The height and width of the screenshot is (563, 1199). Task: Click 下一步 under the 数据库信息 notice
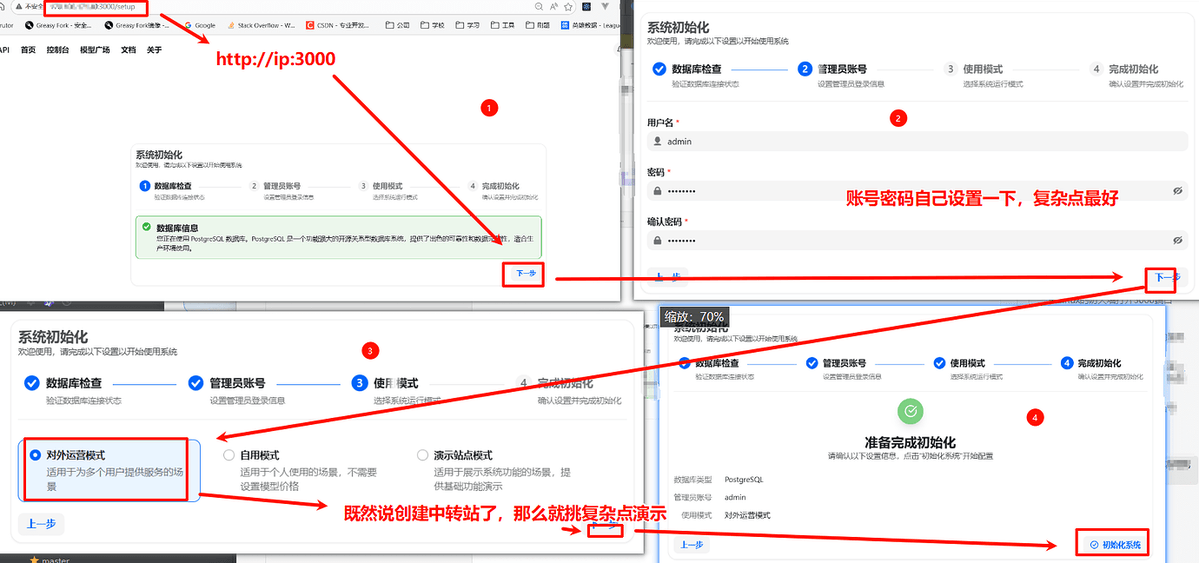pos(523,274)
